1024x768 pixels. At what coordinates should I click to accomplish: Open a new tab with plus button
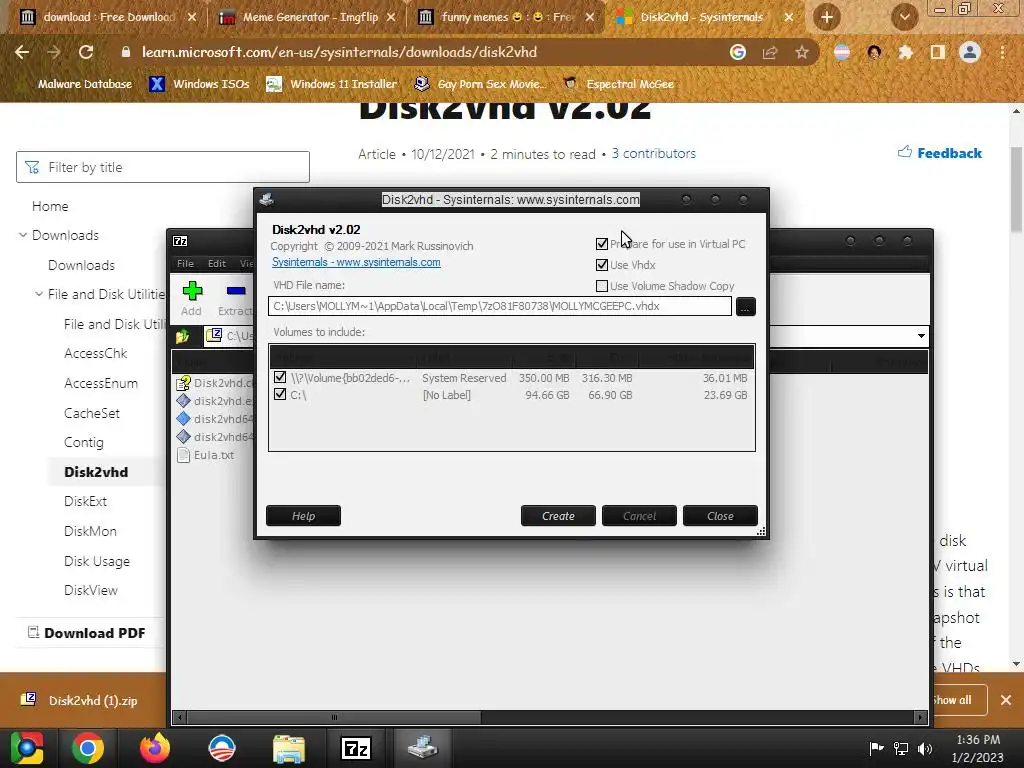pyautogui.click(x=827, y=17)
